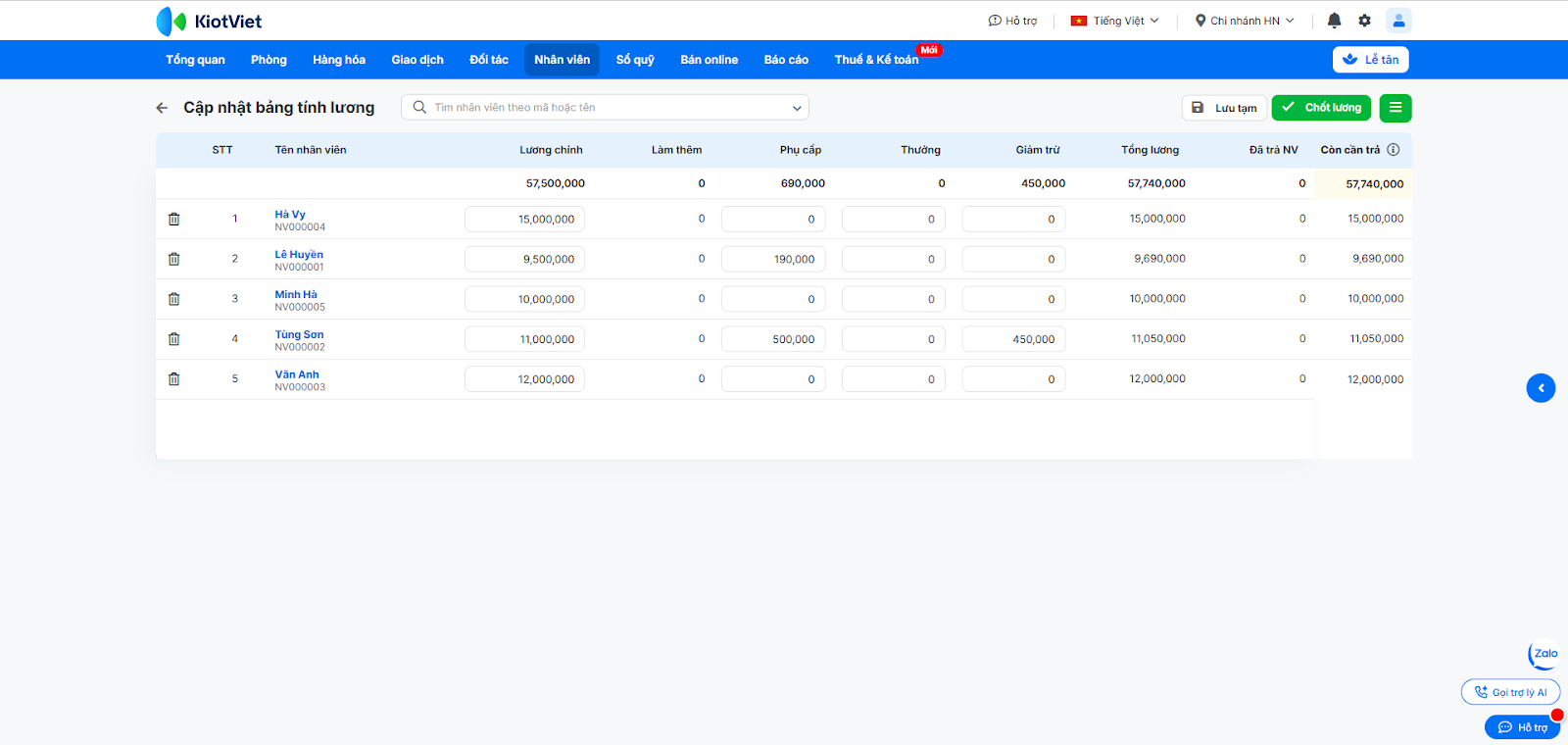The image size is (1568, 745).
Task: Open the employee search dropdown arrow
Action: 797,108
